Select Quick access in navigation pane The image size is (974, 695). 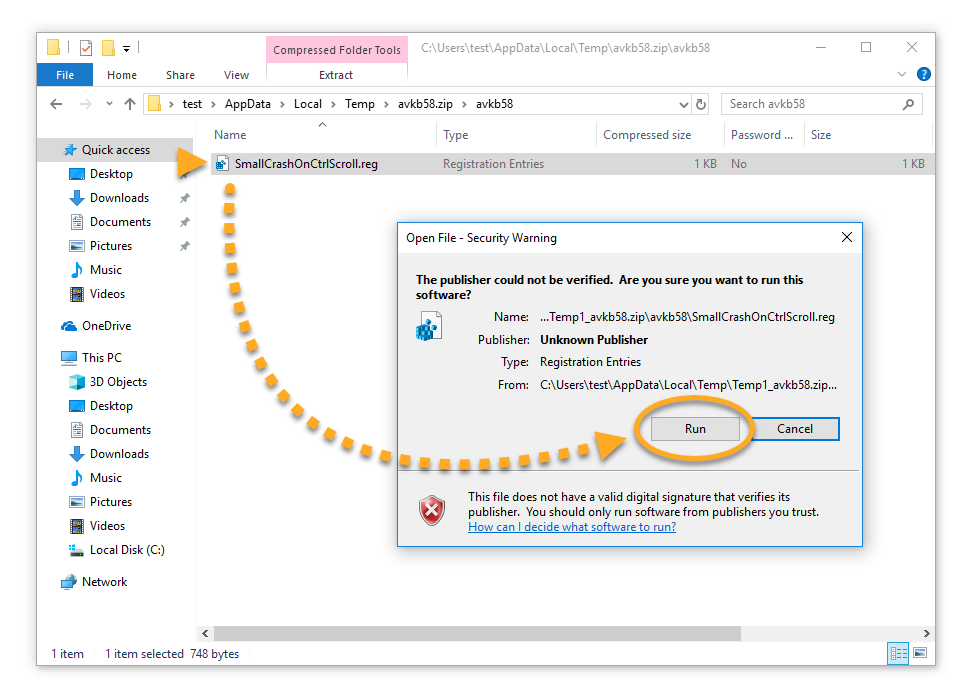(x=116, y=150)
